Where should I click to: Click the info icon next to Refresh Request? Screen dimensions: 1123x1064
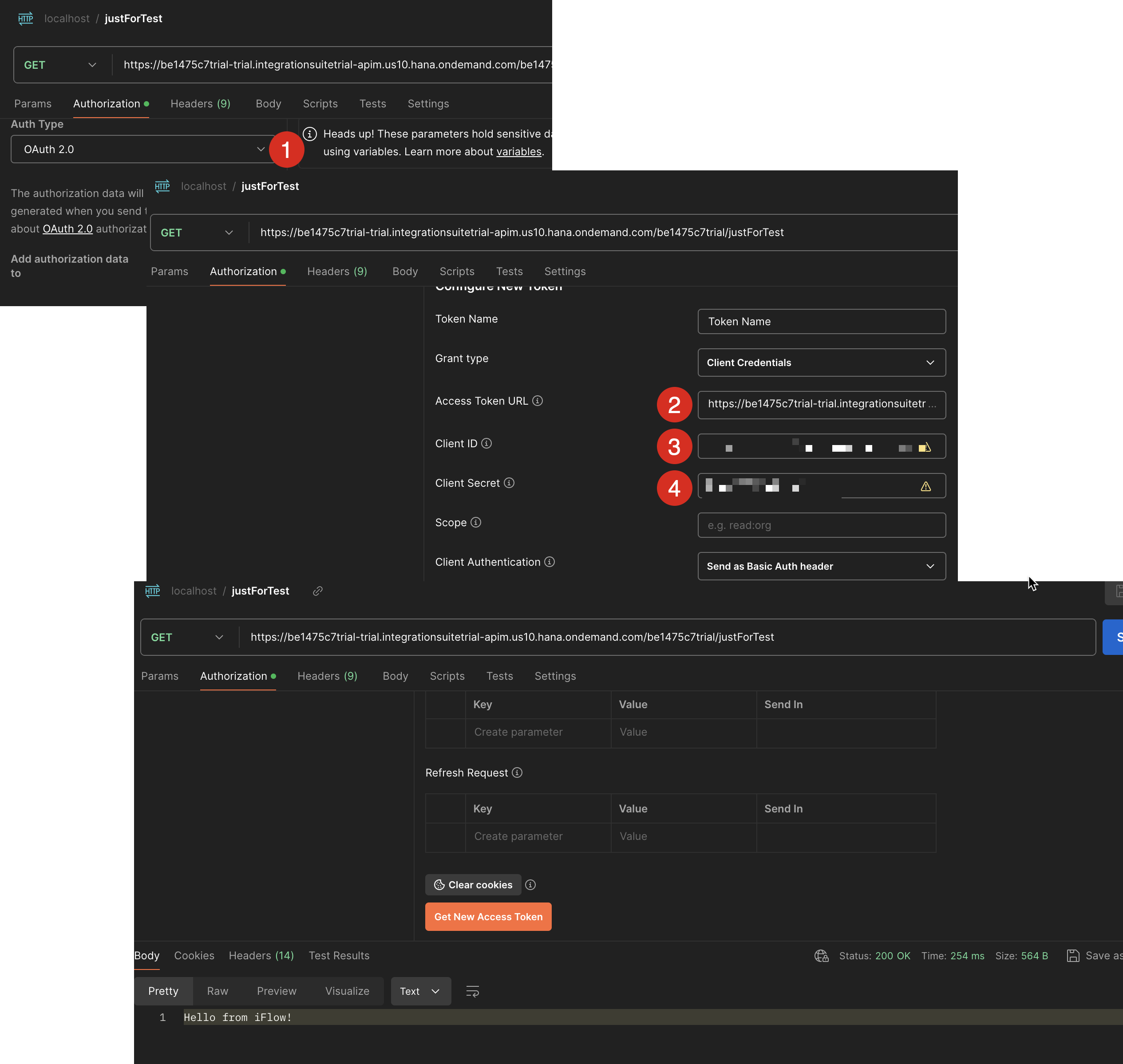(x=517, y=772)
